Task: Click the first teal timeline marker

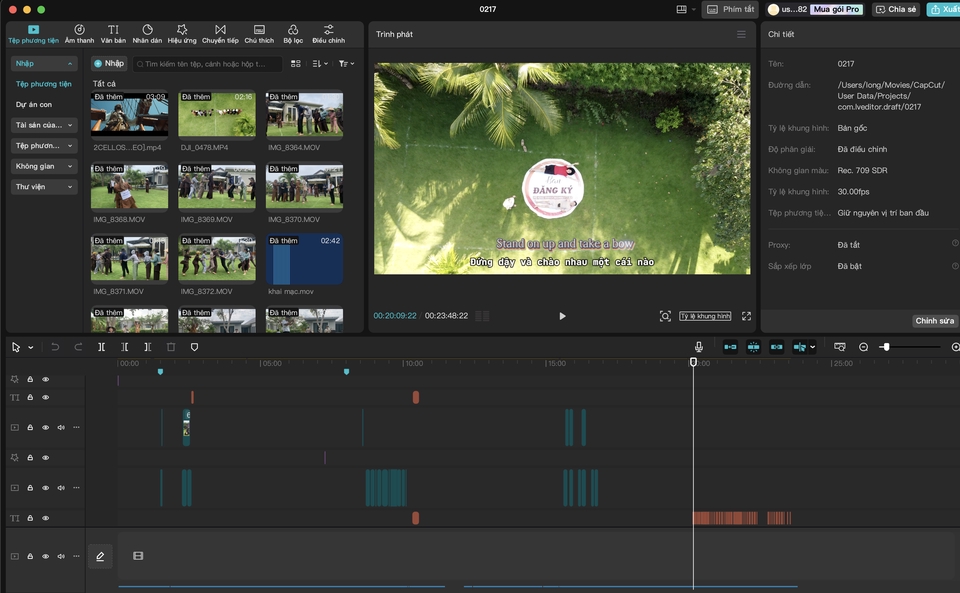Action: coord(160,371)
